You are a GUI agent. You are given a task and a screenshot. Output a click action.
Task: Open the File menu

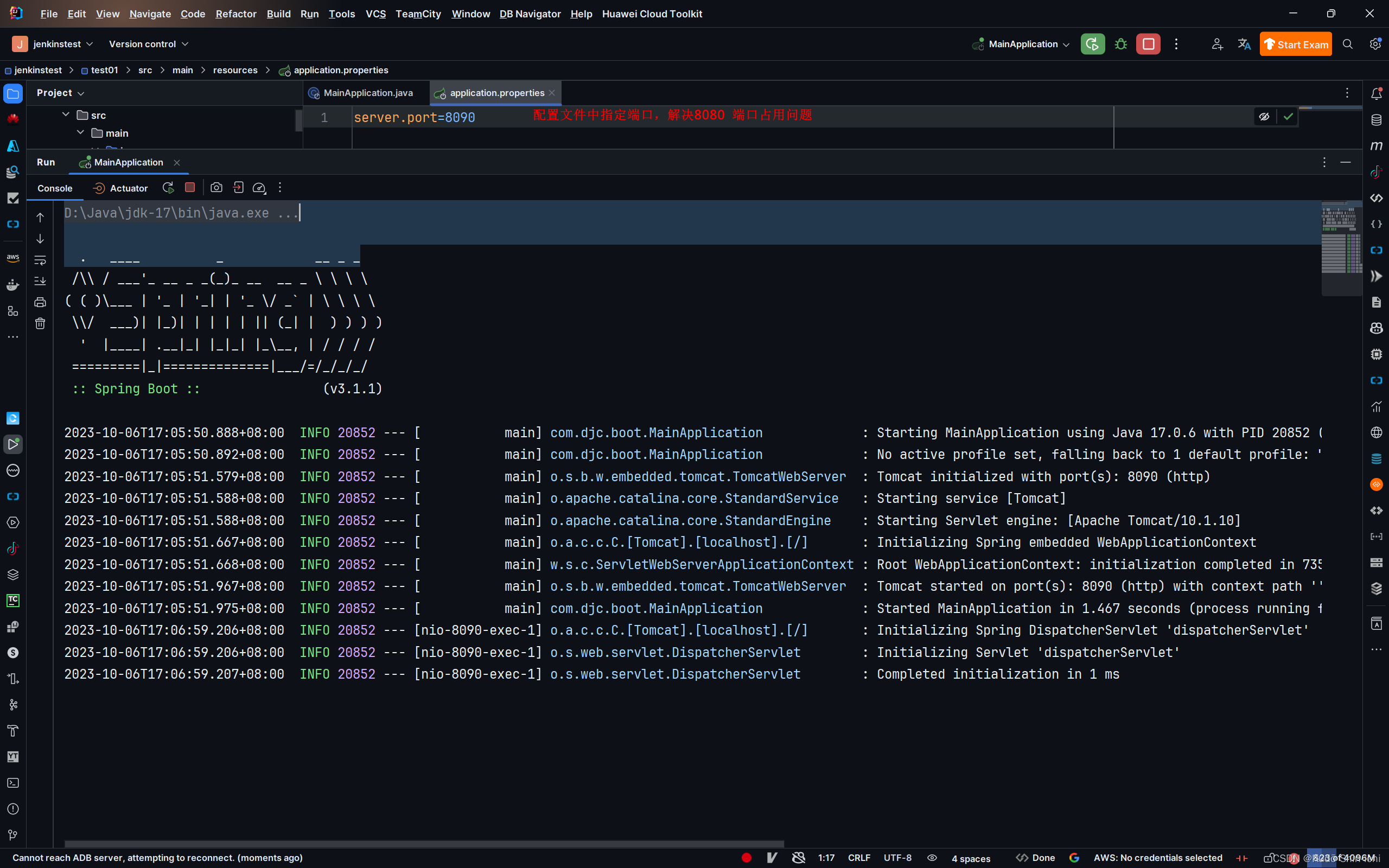[x=49, y=14]
